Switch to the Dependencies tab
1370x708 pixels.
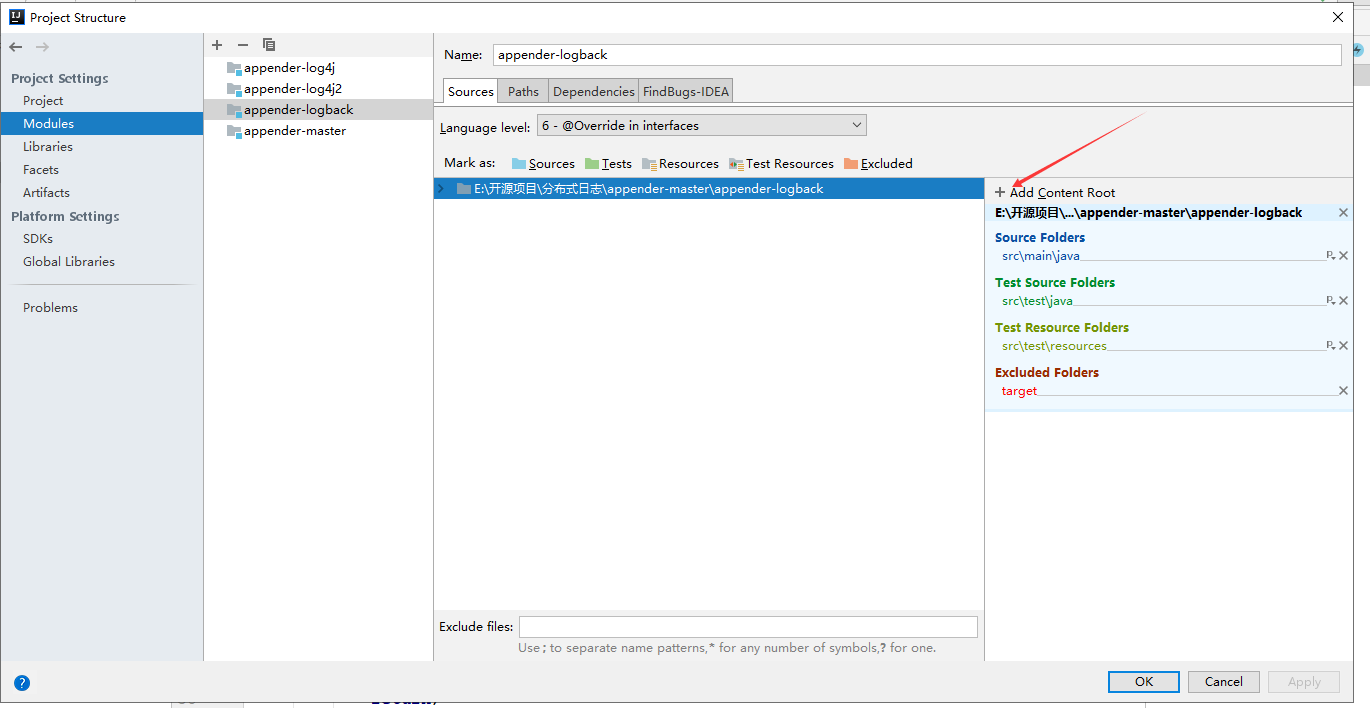593,91
